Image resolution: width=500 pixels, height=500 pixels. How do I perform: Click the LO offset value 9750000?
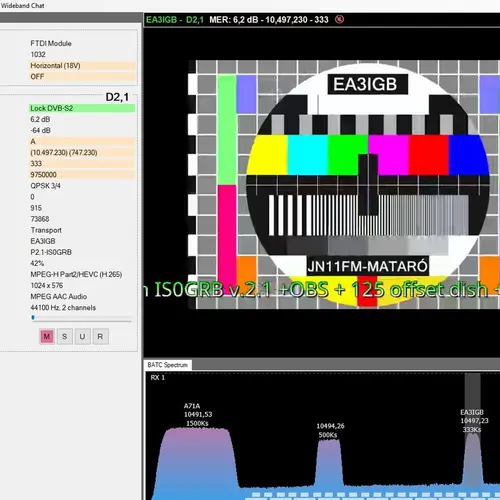pyautogui.click(x=82, y=174)
